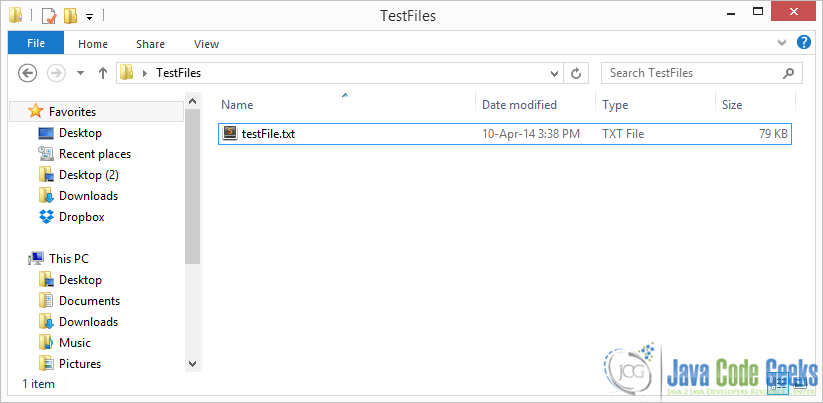Select This PC in navigation pane
This screenshot has width=823, height=403.
(69, 259)
